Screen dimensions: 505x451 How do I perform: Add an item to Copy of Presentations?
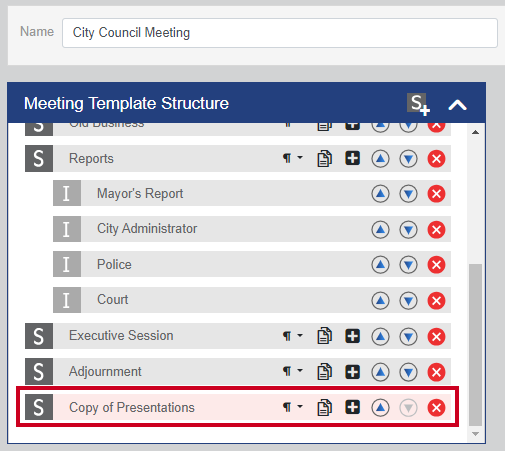click(x=352, y=407)
